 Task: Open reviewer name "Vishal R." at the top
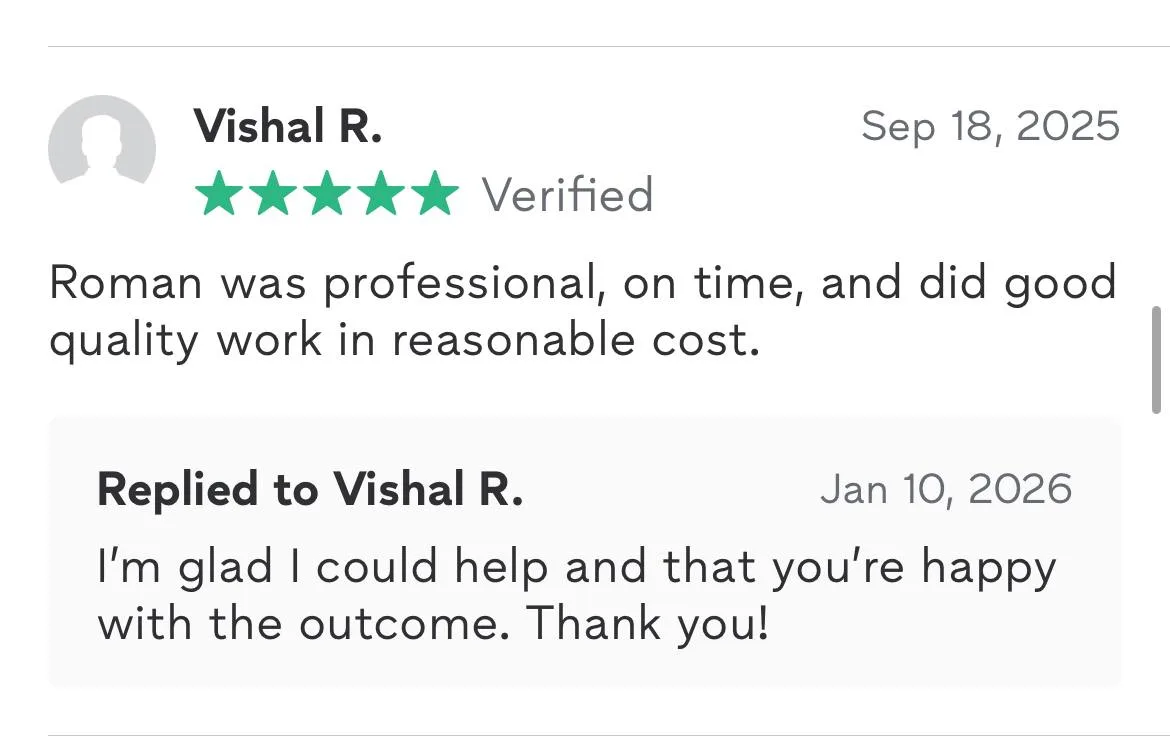[x=288, y=127]
